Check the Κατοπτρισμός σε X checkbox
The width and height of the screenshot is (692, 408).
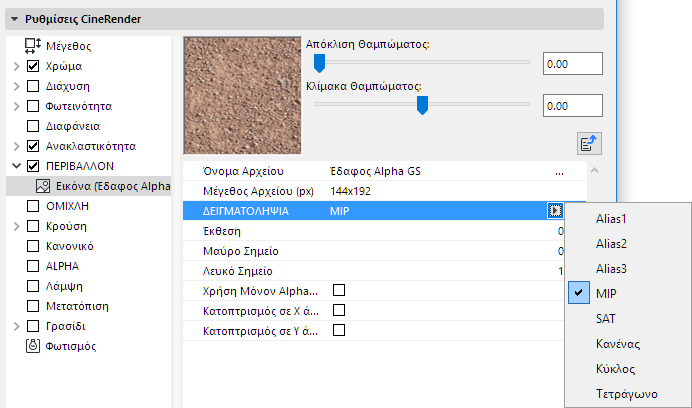339,310
